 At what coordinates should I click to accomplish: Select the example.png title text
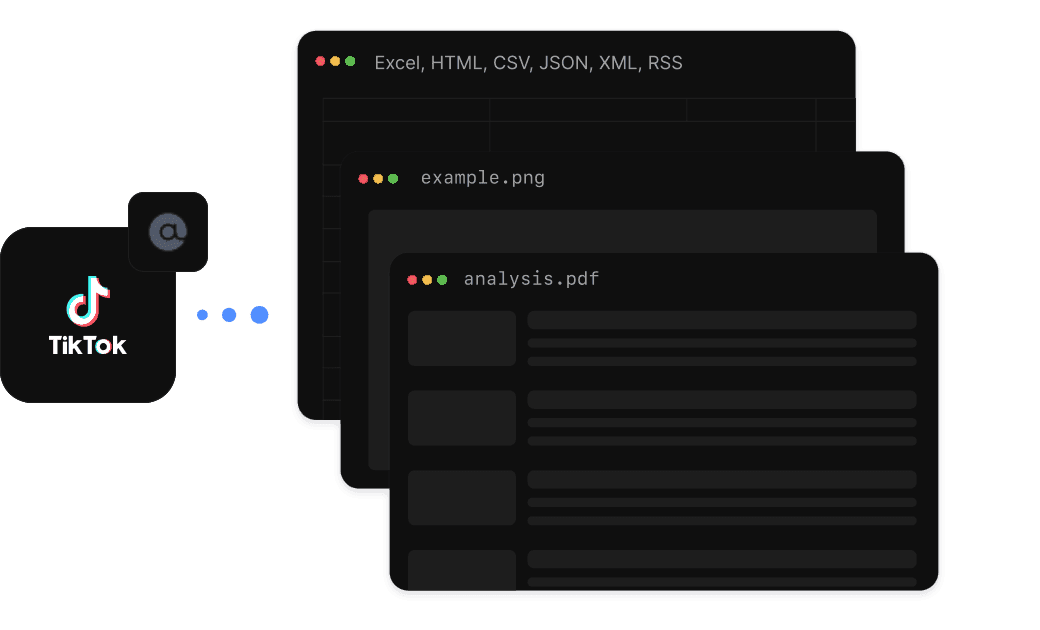(x=483, y=178)
